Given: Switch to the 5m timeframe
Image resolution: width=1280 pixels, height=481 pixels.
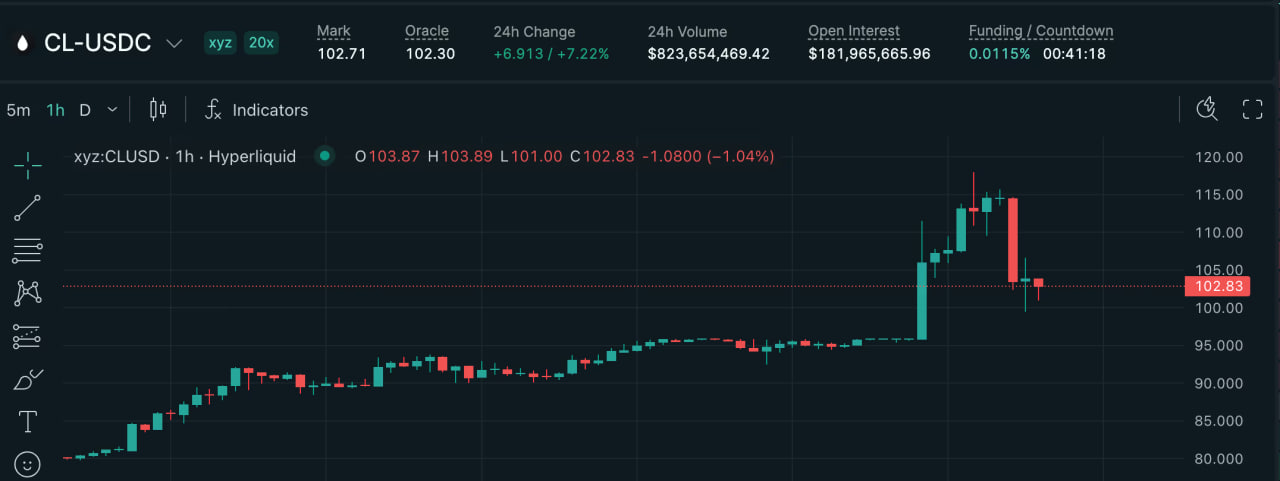Looking at the screenshot, I should pyautogui.click(x=18, y=110).
